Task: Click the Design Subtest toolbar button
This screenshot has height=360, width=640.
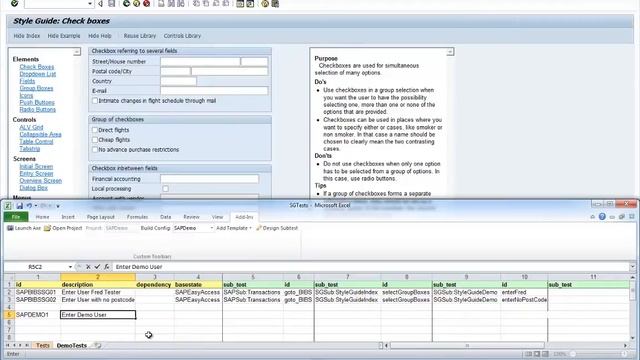Action: 277,228
